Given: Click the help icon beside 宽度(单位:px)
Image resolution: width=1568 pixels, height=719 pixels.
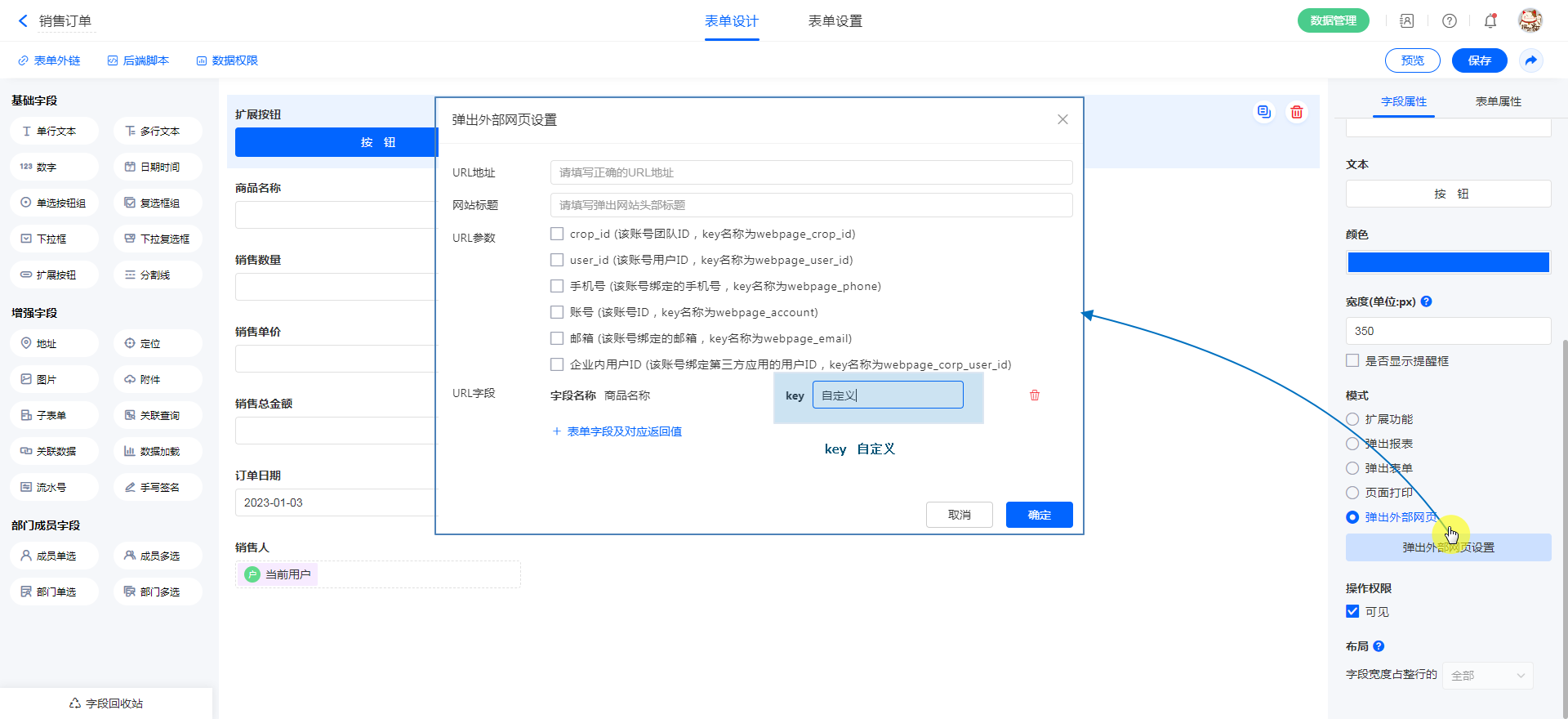Looking at the screenshot, I should (x=1427, y=301).
